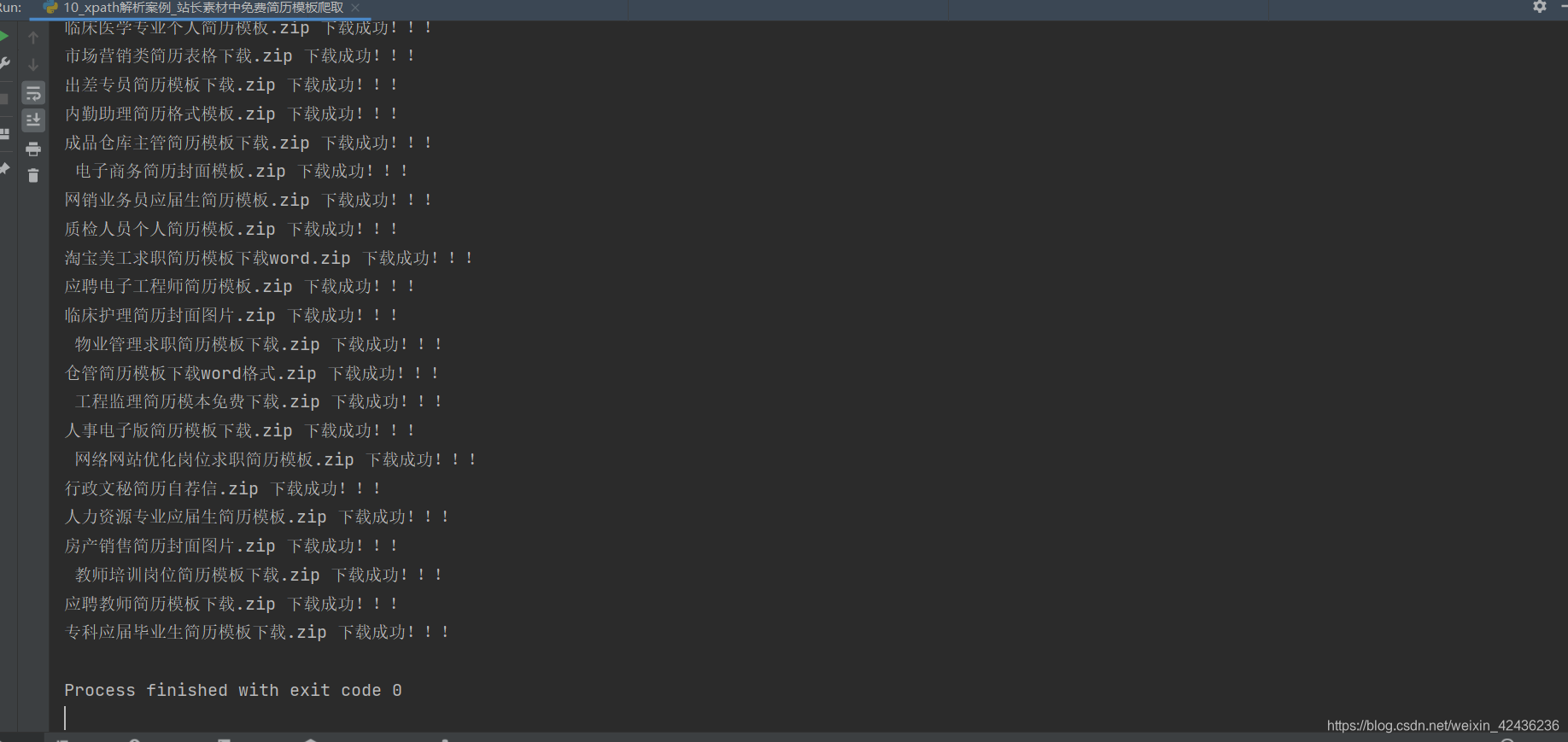Click the Run: tool window label
Viewport: 1568px width, 742px height.
(x=12, y=7)
